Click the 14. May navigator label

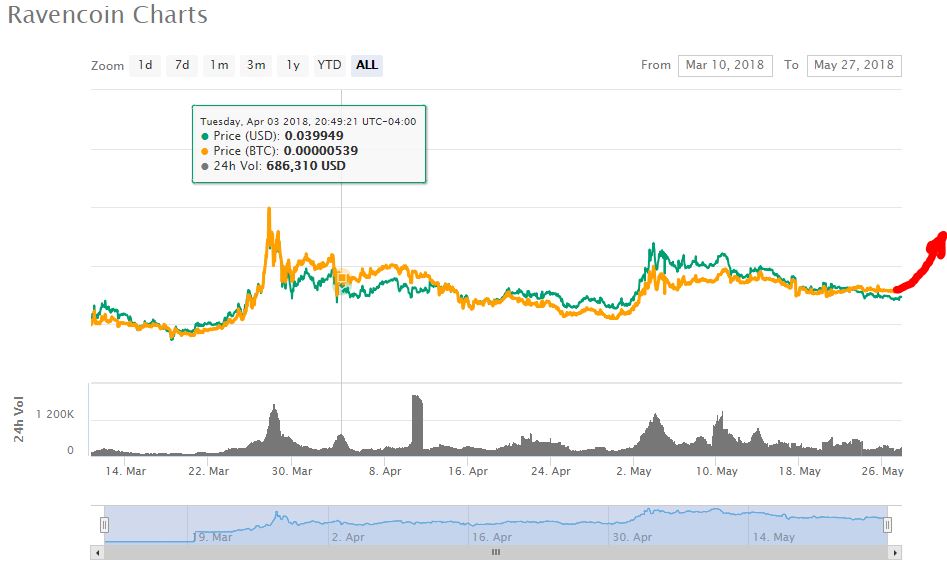tap(774, 537)
